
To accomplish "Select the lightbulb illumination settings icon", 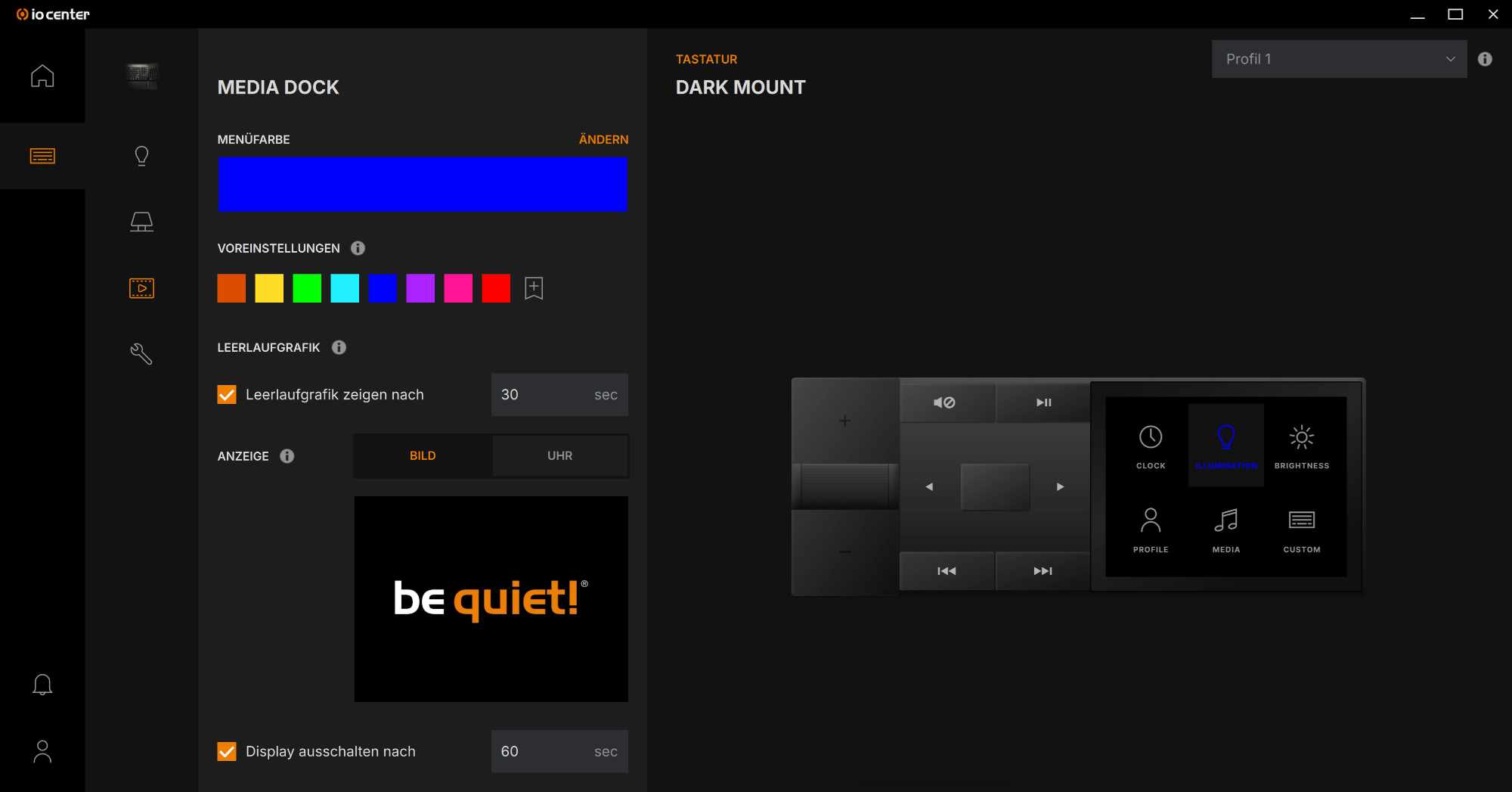I will [141, 156].
